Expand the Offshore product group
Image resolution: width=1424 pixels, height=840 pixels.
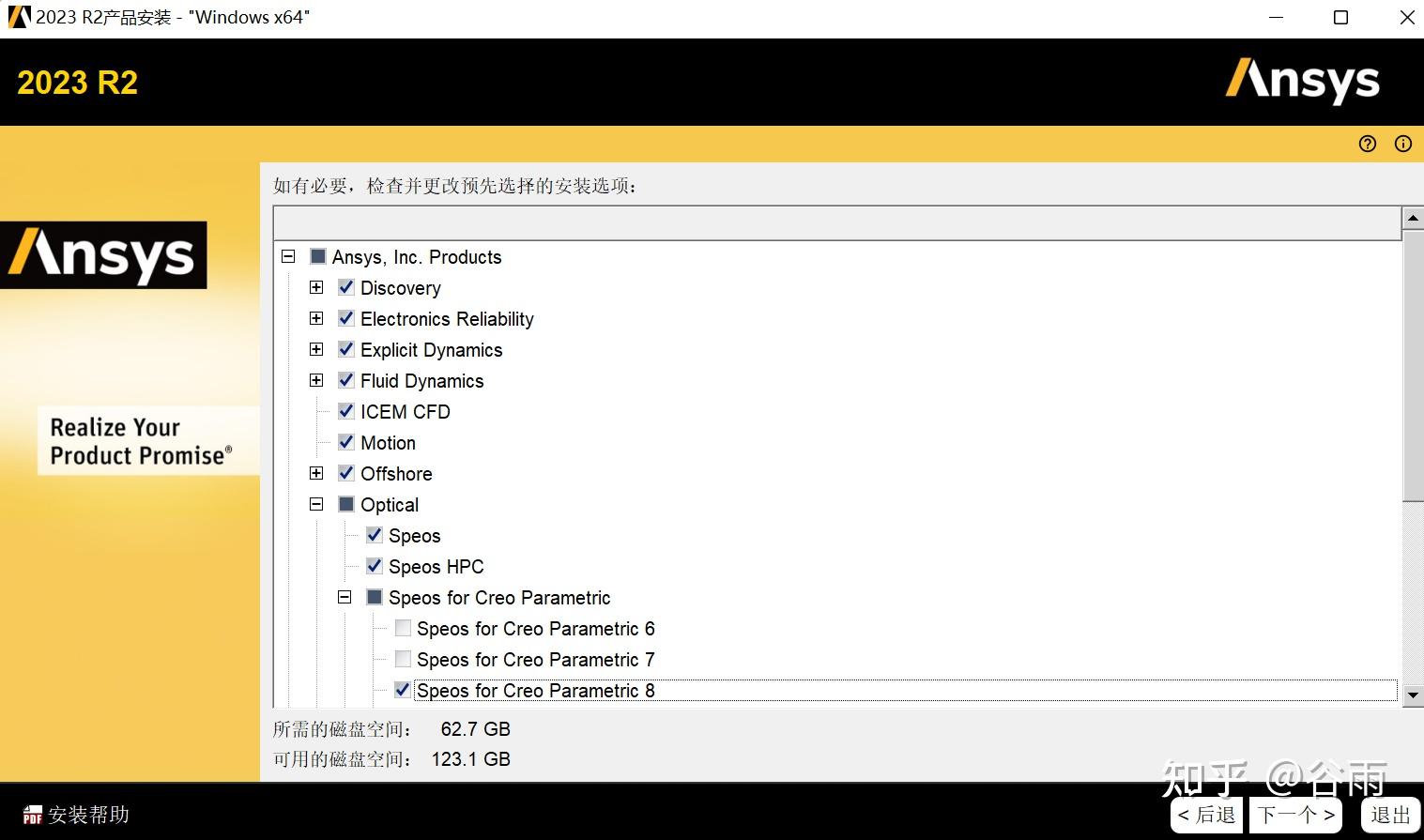click(315, 472)
